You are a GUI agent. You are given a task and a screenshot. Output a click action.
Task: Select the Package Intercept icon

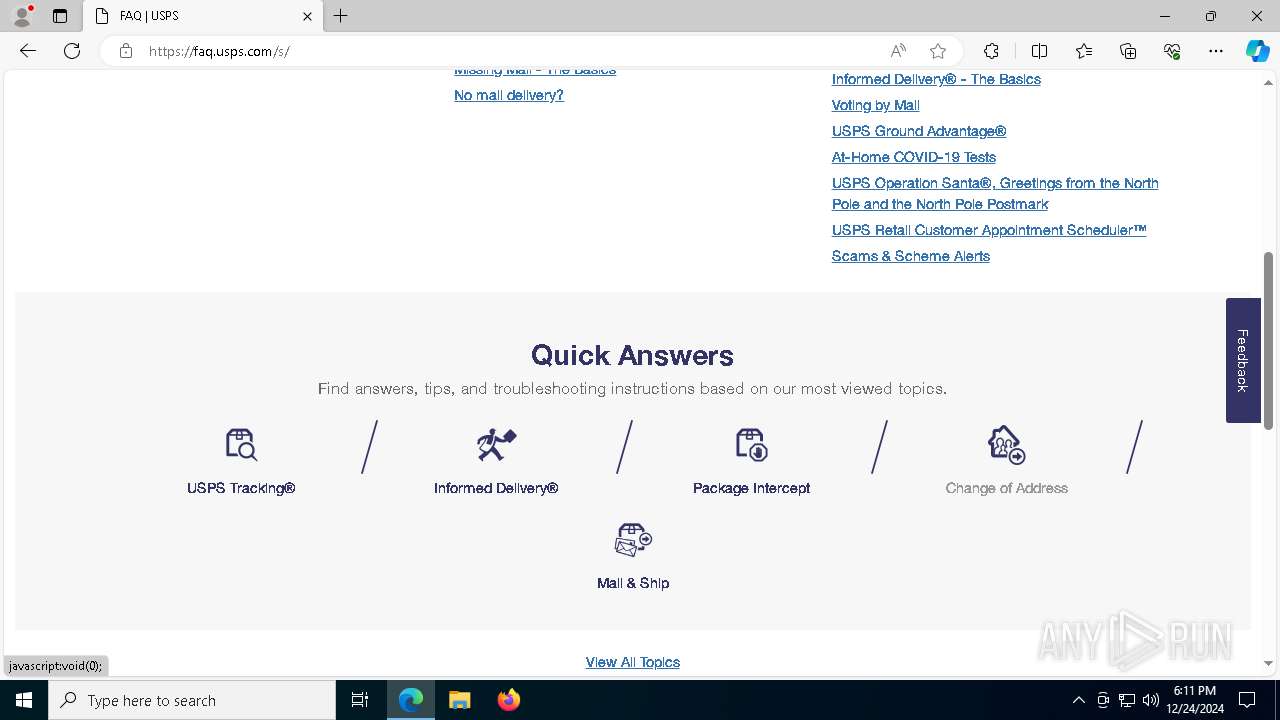tap(751, 444)
